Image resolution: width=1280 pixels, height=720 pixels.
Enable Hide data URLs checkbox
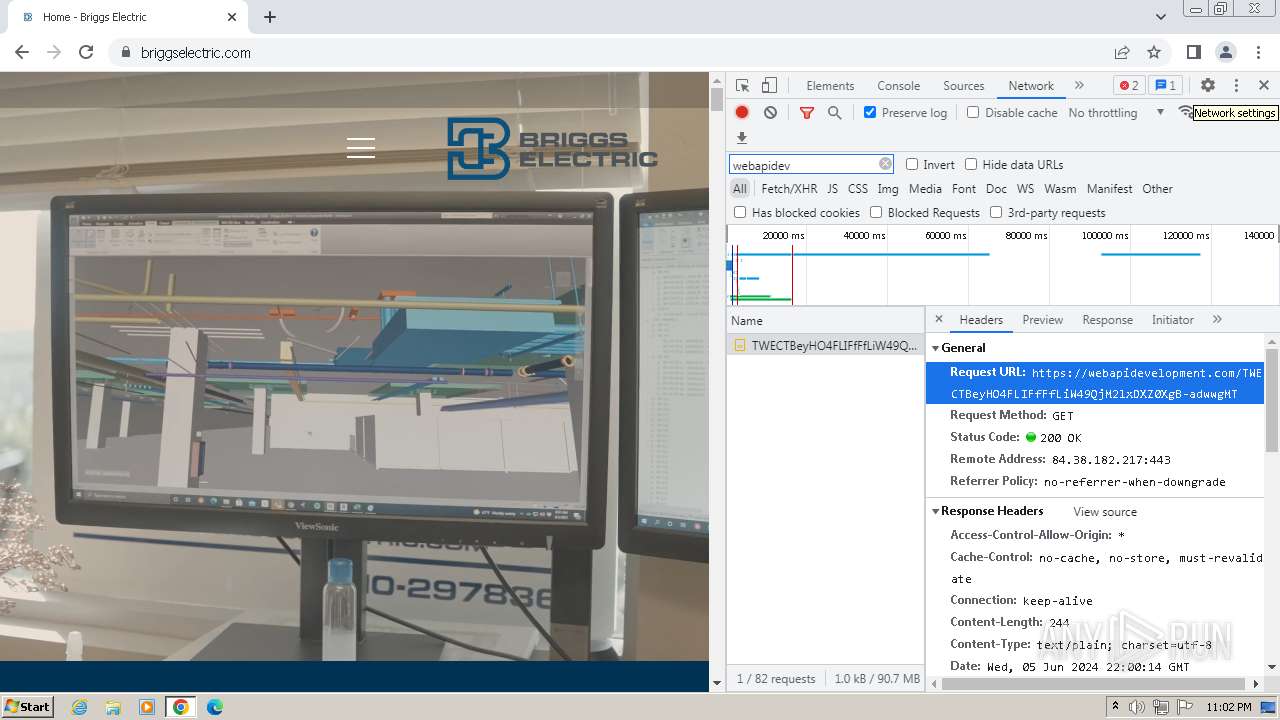(x=971, y=164)
